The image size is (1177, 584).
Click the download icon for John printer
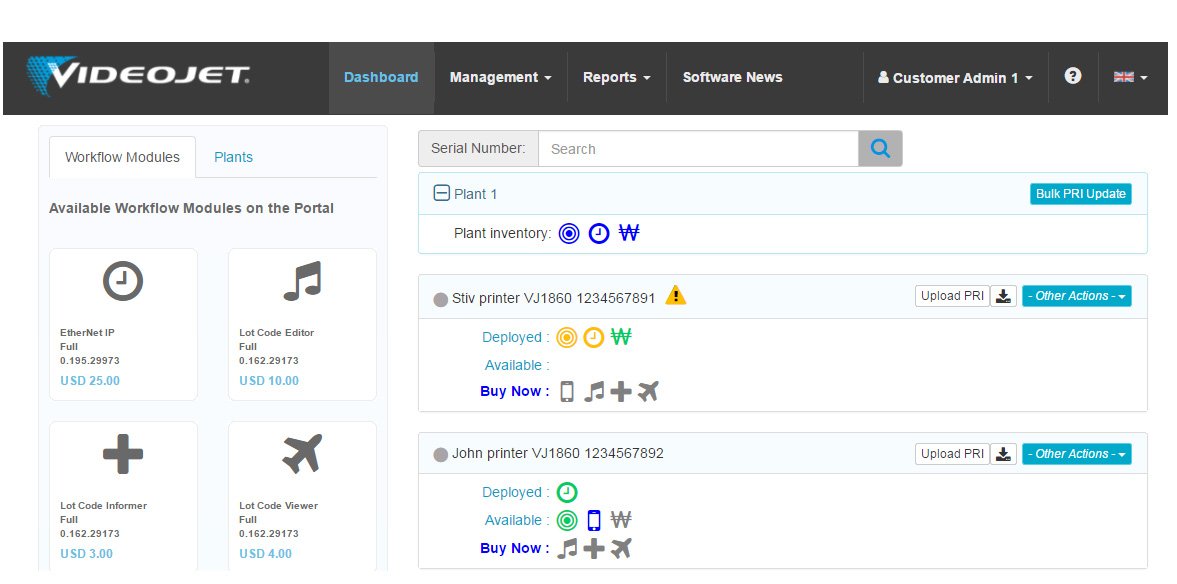(x=1003, y=453)
